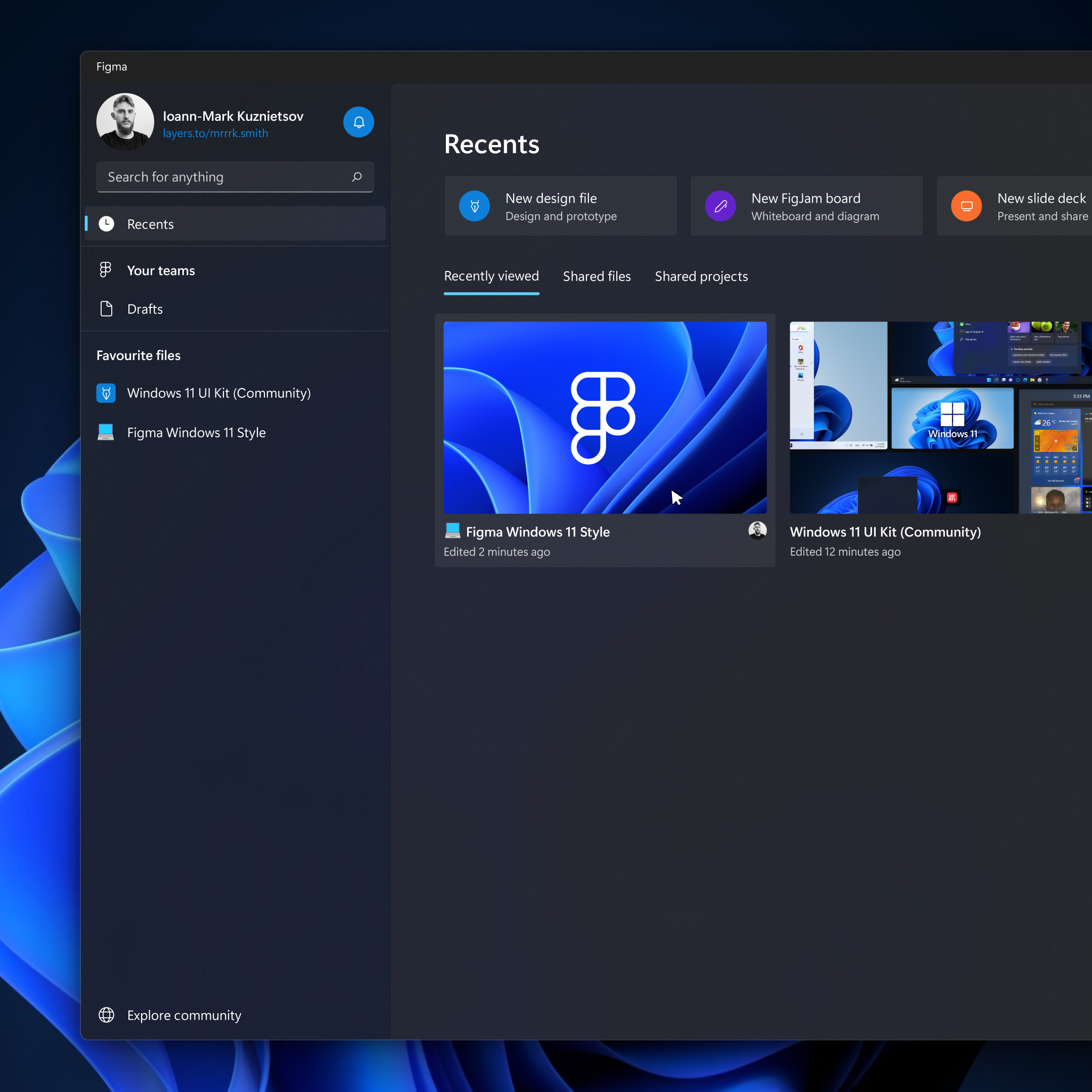The width and height of the screenshot is (1092, 1092).
Task: Open the user profile photo
Action: tap(125, 122)
